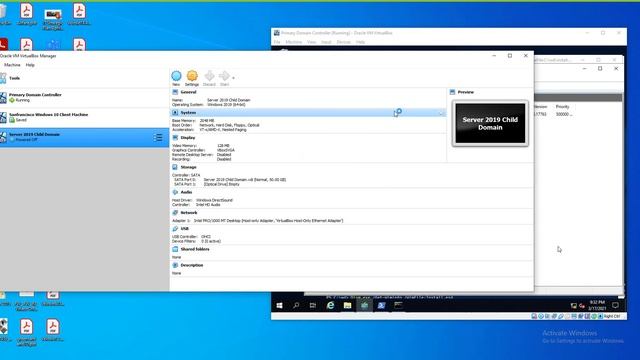Open the Help menu in VirtualBox Manager
Image resolution: width=640 pixels, height=360 pixels.
(30, 65)
